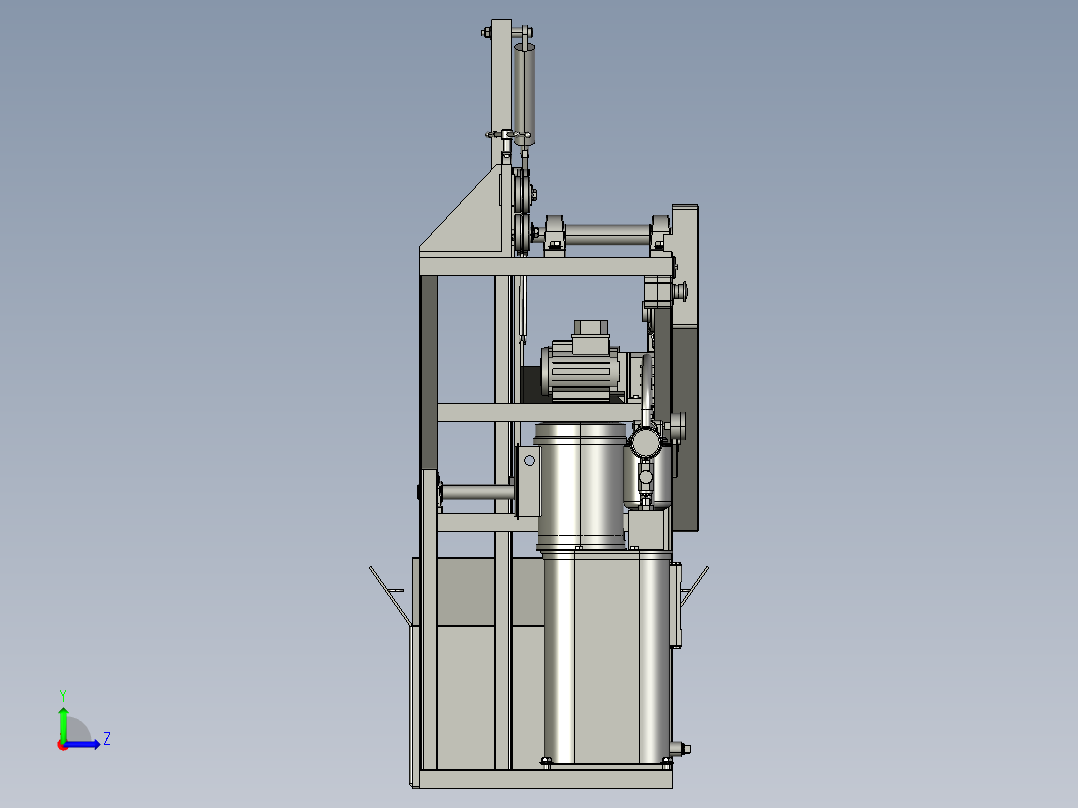Click the blue Z axis arrow of the triad
The image size is (1078, 808).
click(x=84, y=745)
